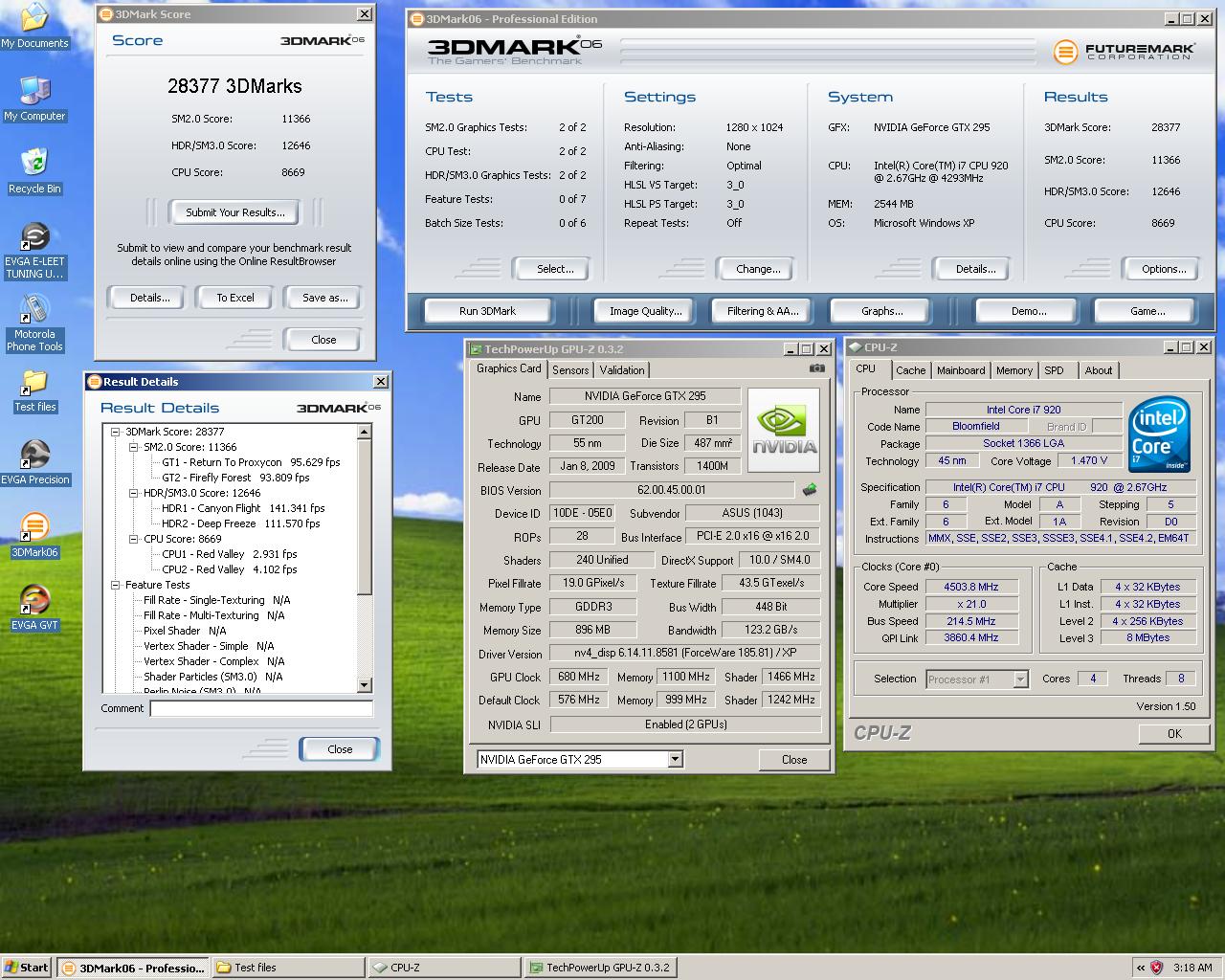Select GT2 - Firefly Forest row
This screenshot has height=980, width=1225.
tap(235, 478)
